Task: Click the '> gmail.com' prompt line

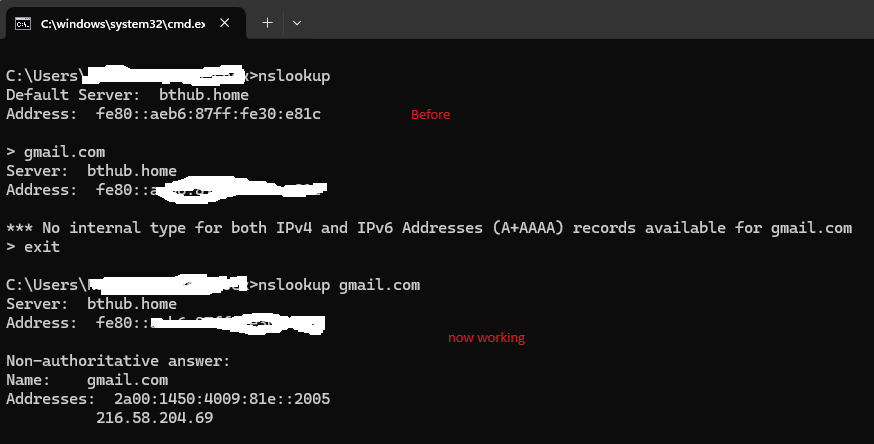Action: 55,152
